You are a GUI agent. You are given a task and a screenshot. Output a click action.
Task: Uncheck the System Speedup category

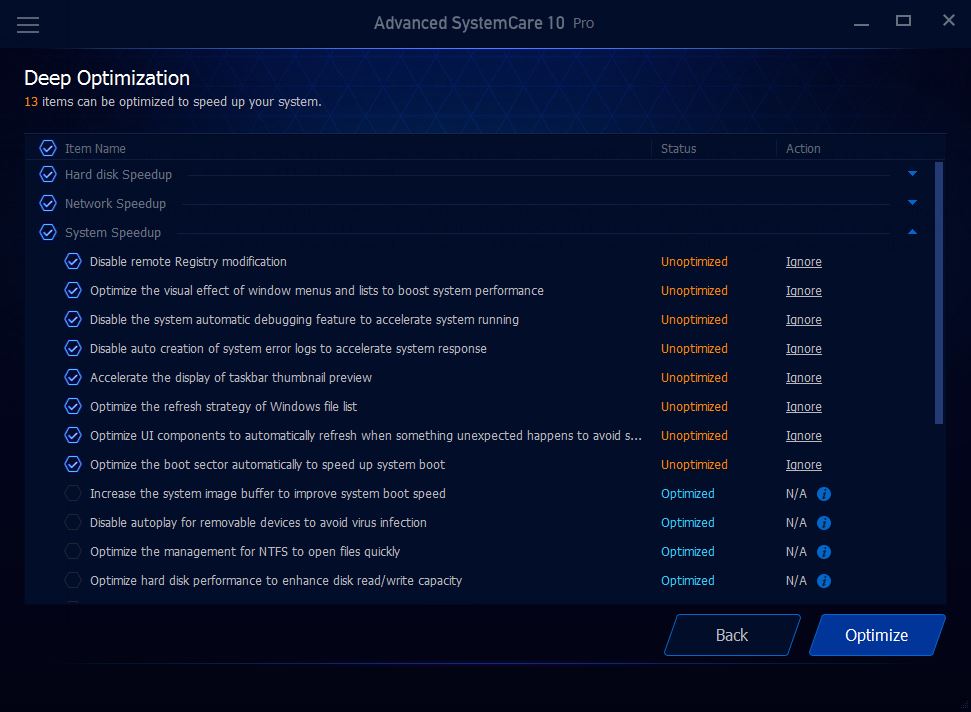48,232
